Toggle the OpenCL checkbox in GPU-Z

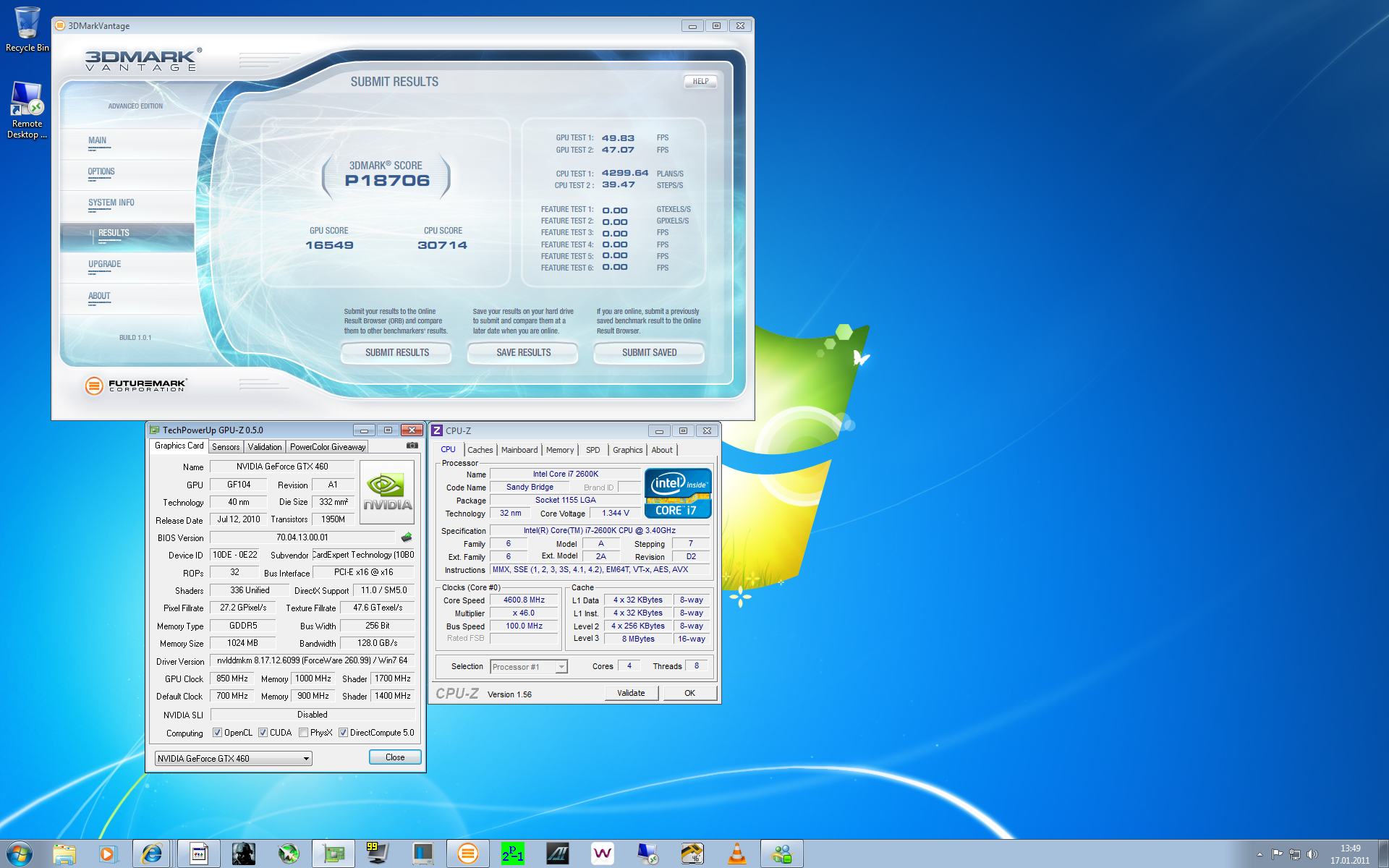click(x=217, y=733)
